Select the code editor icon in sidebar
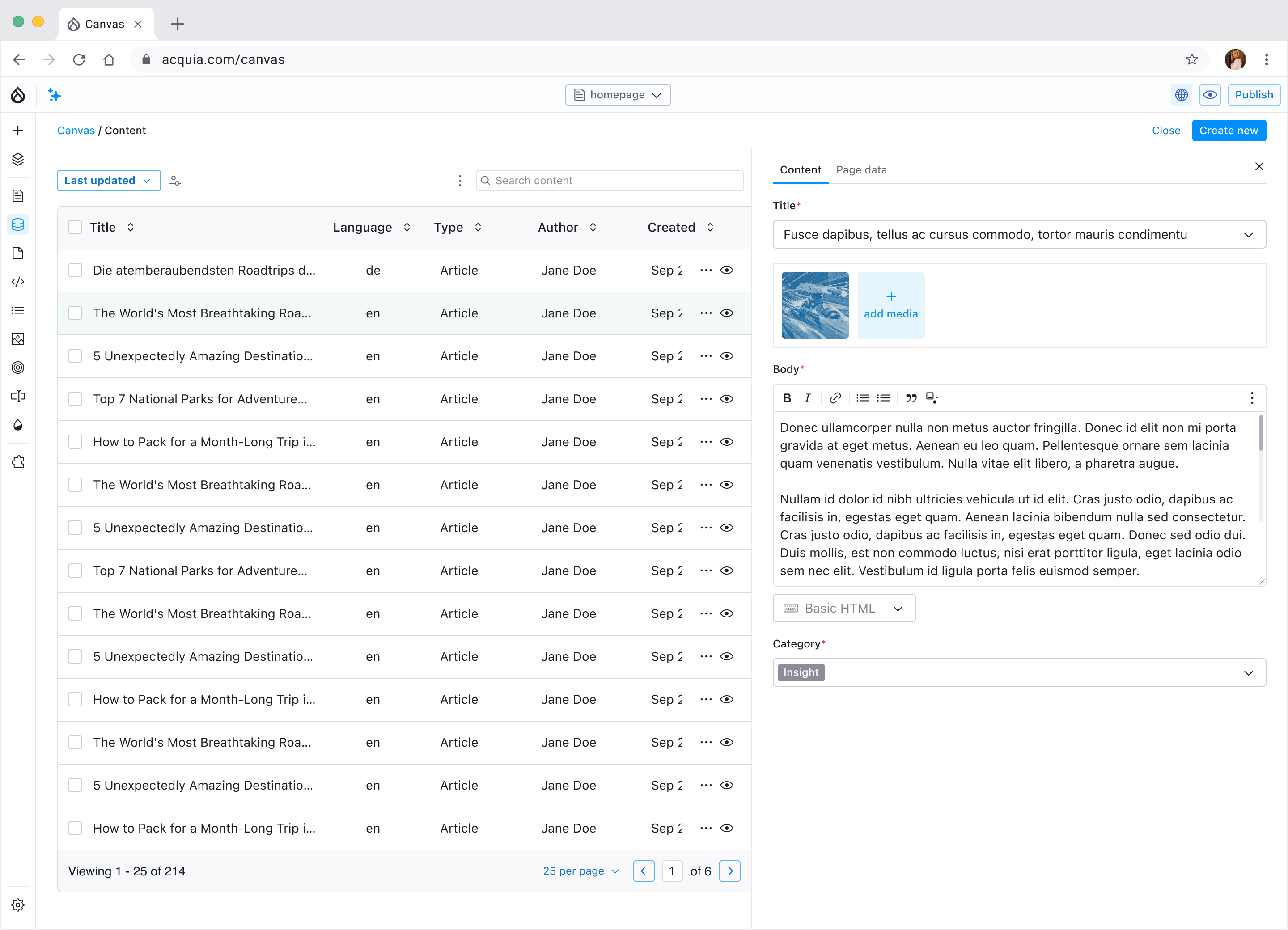1288x930 pixels. click(17, 282)
